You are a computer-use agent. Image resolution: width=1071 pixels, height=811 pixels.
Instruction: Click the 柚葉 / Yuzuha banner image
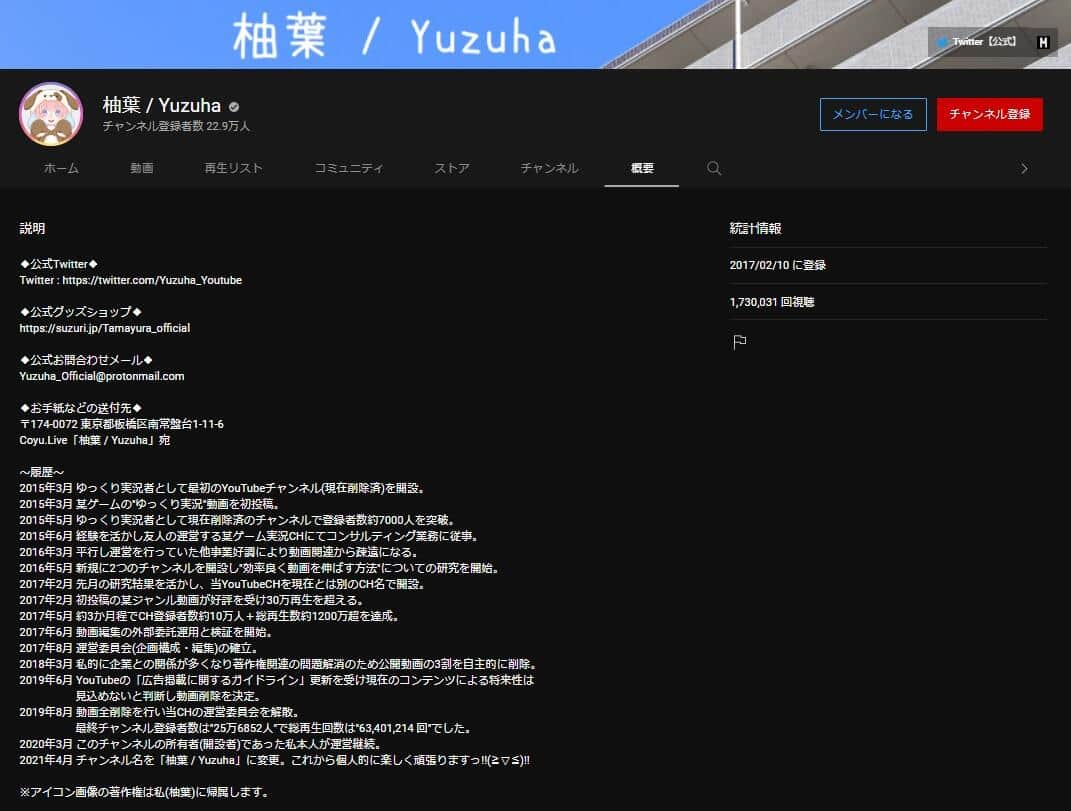click(400, 34)
